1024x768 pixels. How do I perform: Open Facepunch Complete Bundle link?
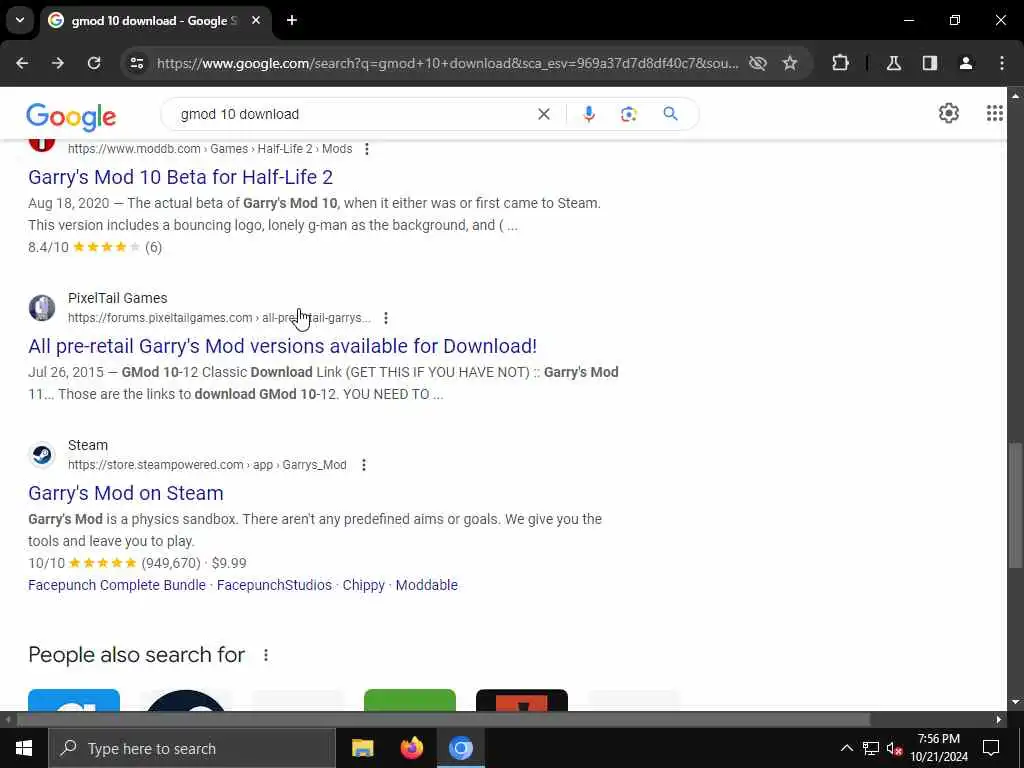(117, 585)
